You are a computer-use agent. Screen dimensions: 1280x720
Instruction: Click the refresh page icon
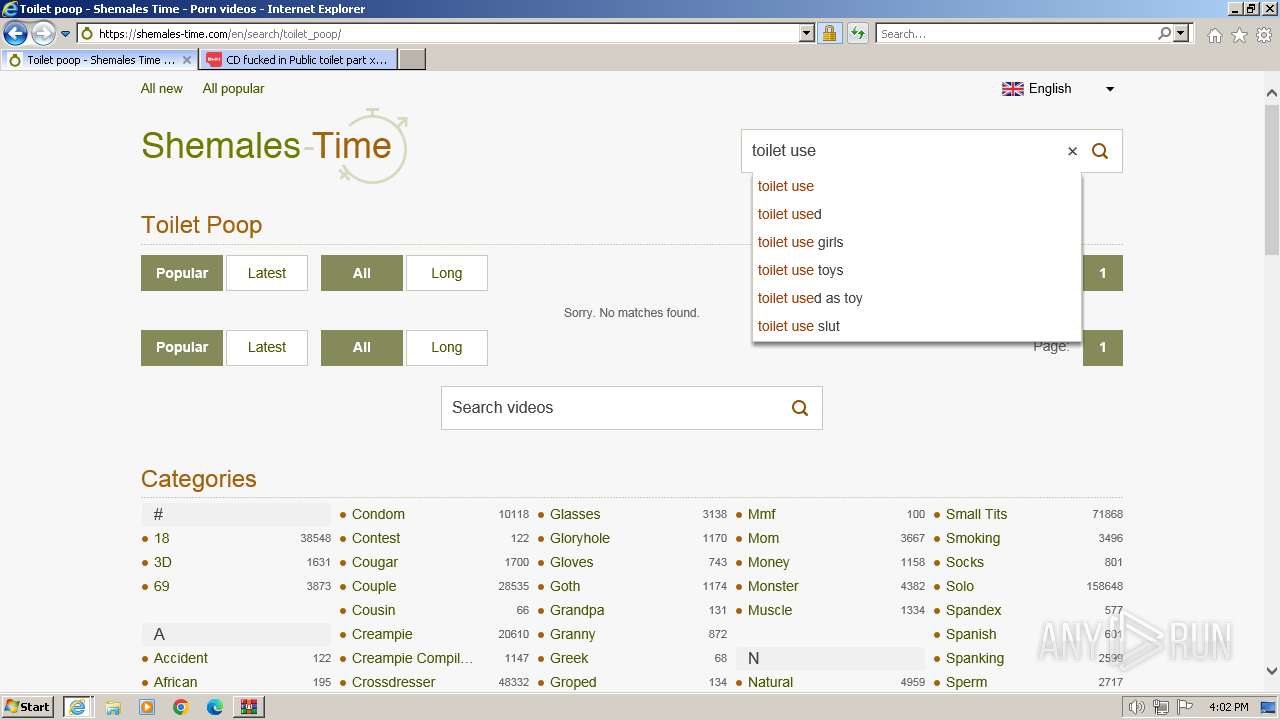(x=857, y=34)
